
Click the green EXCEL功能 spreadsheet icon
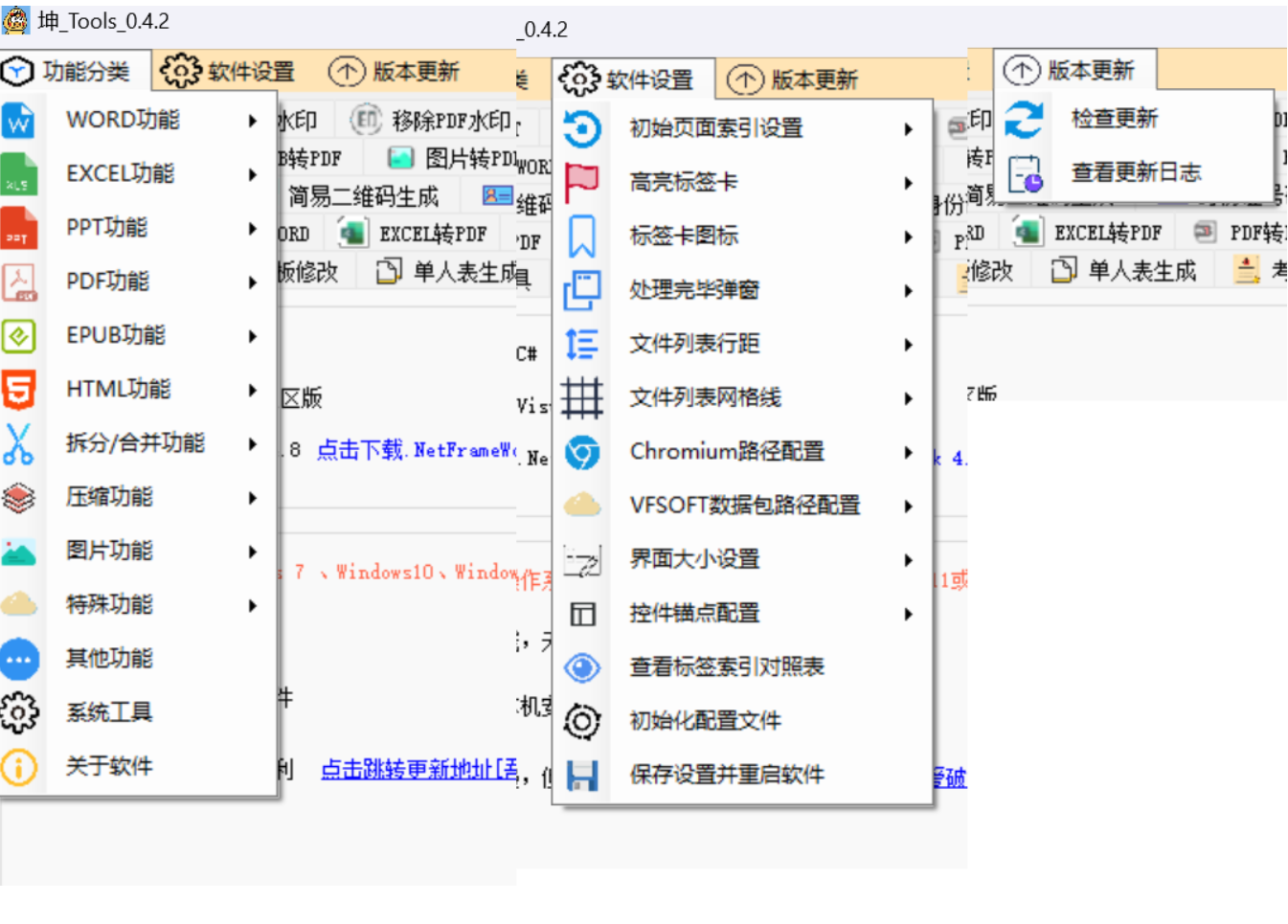18,174
